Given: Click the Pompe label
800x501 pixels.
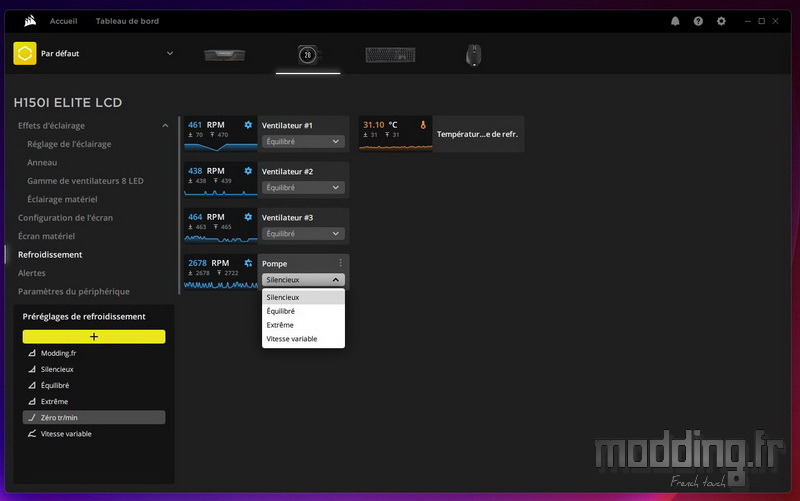Looking at the screenshot, I should 274,264.
